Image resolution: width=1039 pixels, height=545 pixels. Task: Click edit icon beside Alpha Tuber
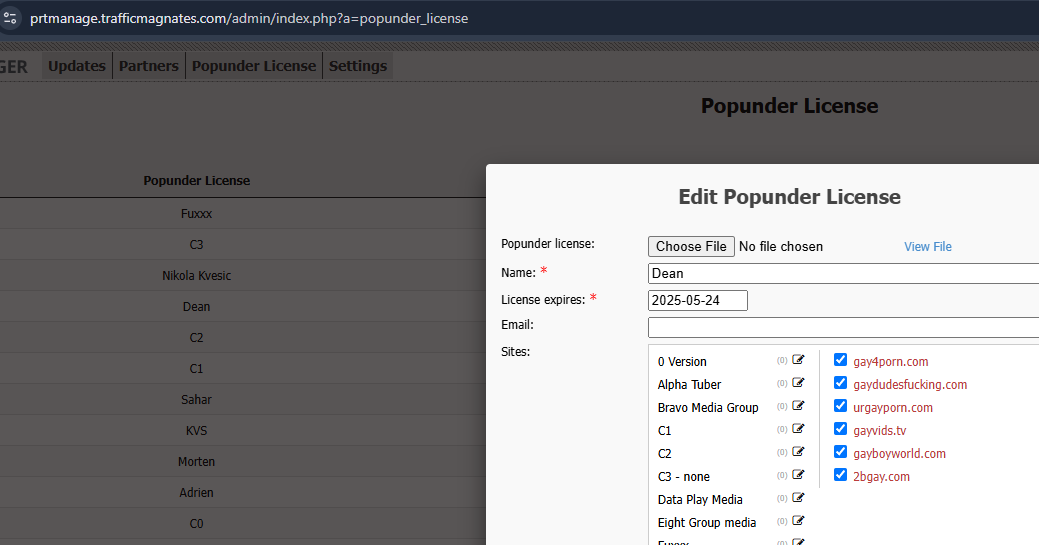pyautogui.click(x=798, y=383)
